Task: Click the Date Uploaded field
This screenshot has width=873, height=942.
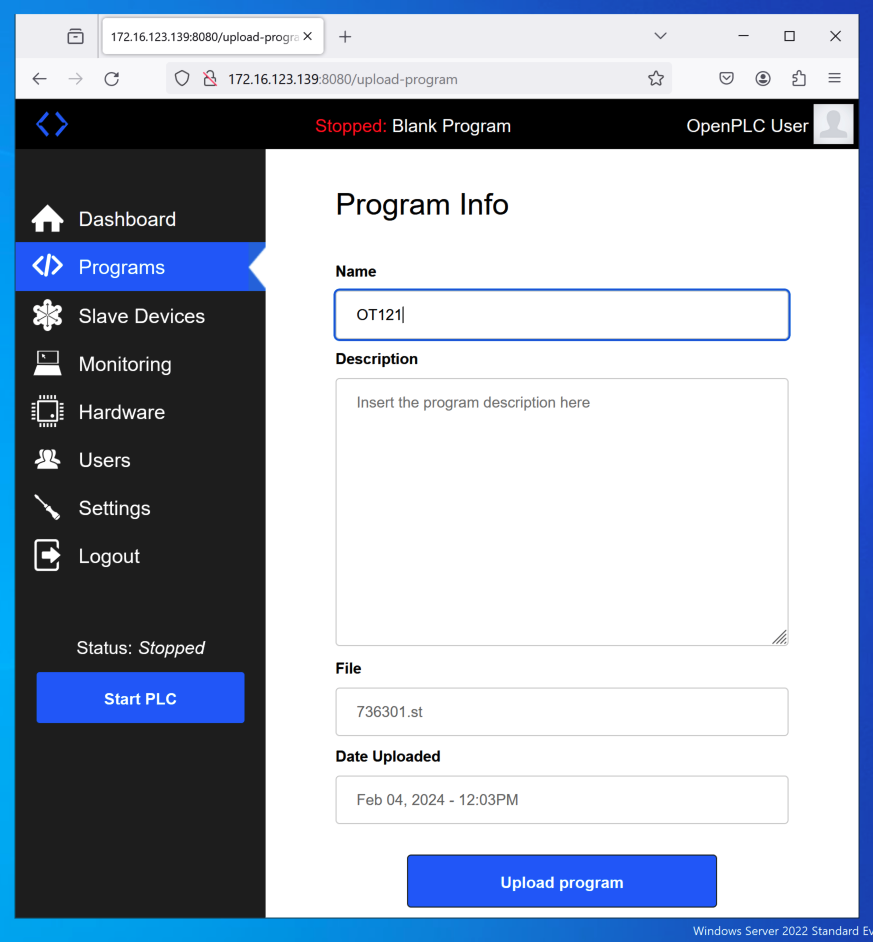Action: (x=562, y=800)
